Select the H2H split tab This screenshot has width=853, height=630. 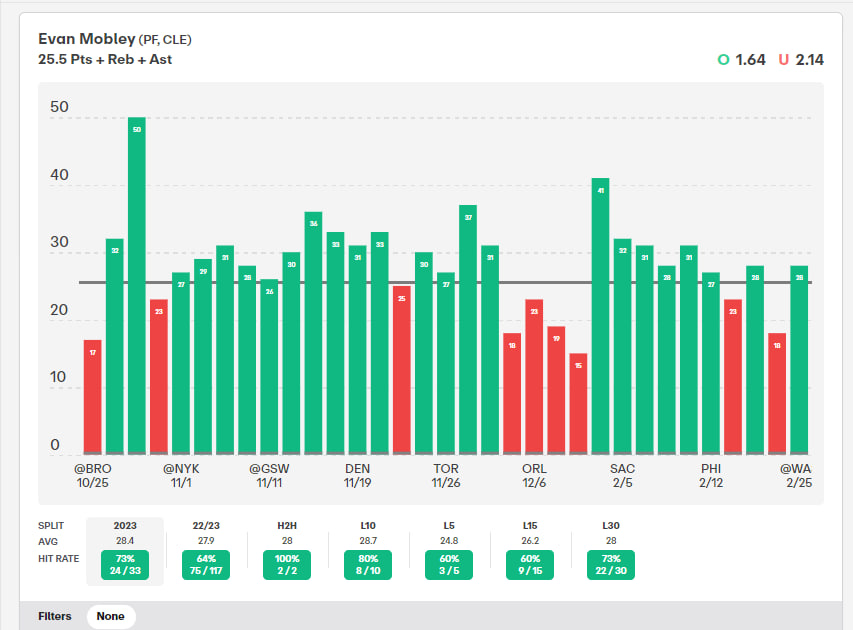(x=287, y=526)
